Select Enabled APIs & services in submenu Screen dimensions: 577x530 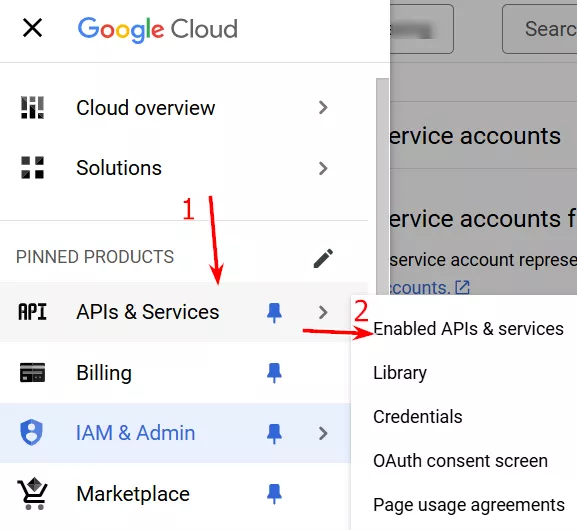[x=468, y=329]
